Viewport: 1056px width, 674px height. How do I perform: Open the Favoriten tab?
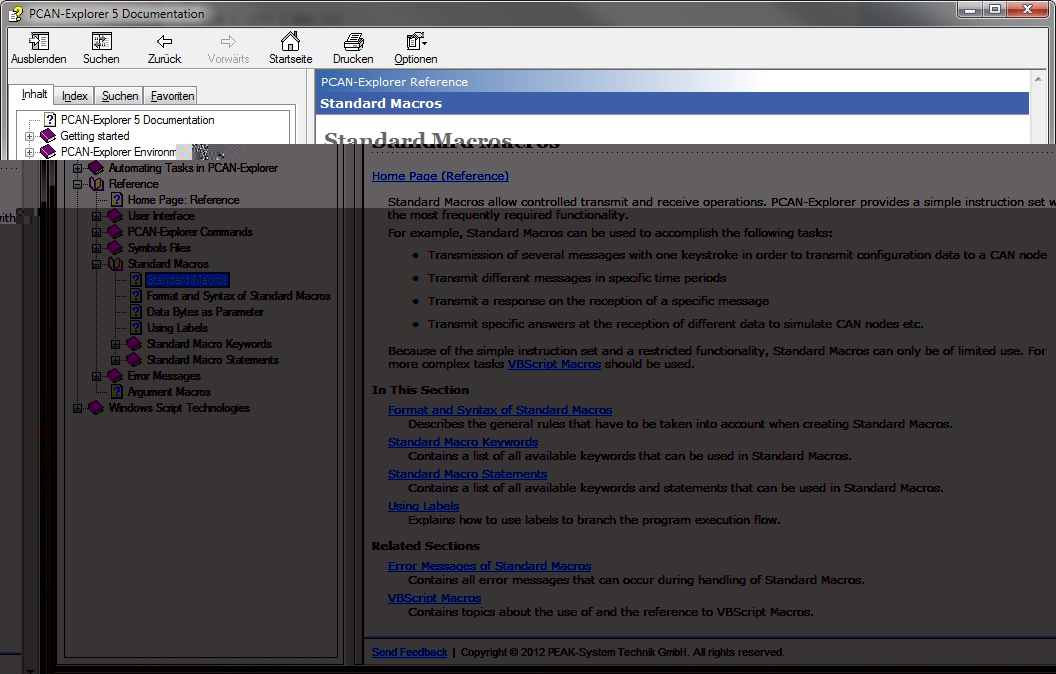(172, 96)
